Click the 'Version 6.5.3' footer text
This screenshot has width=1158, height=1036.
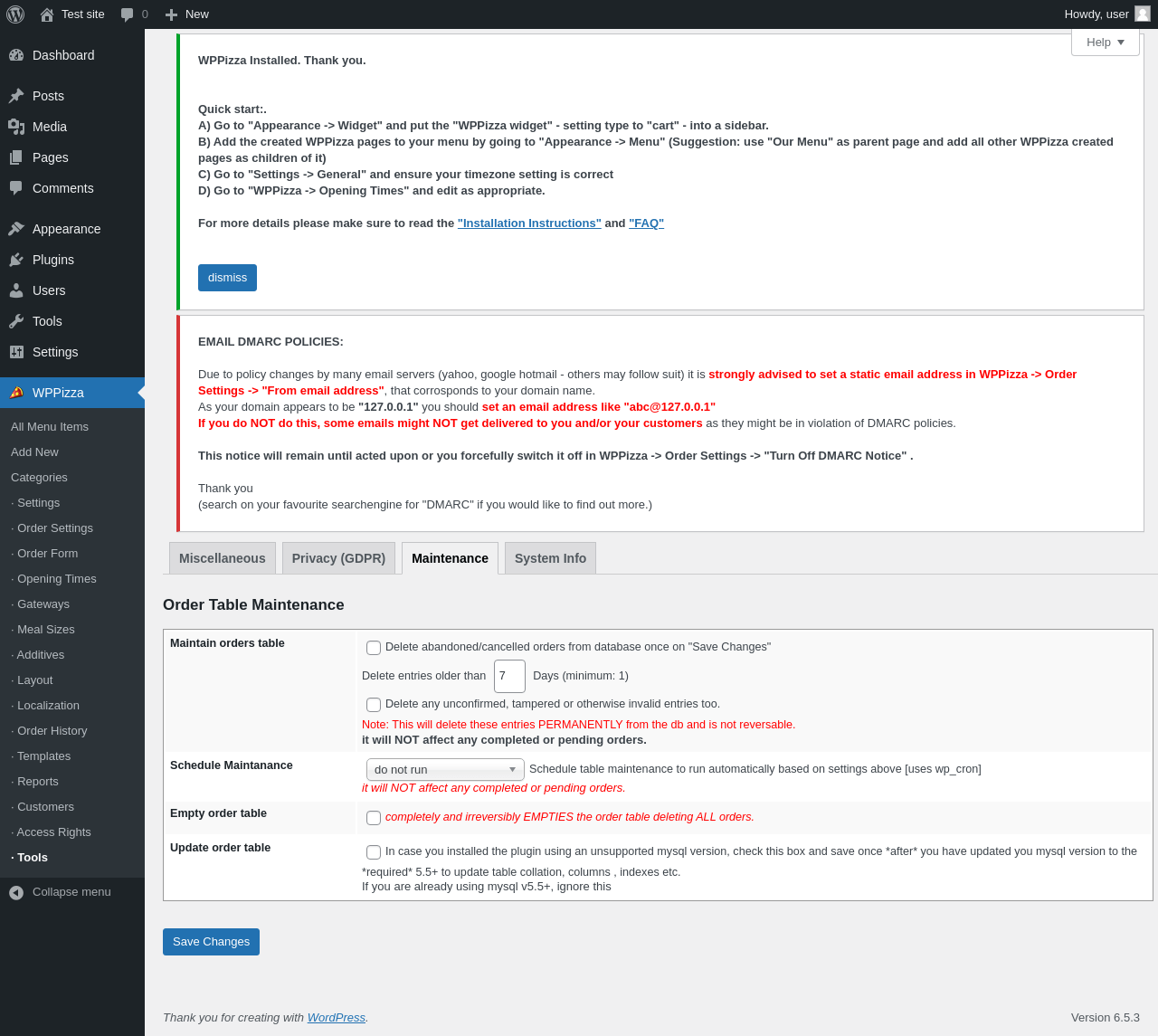[x=1106, y=1018]
